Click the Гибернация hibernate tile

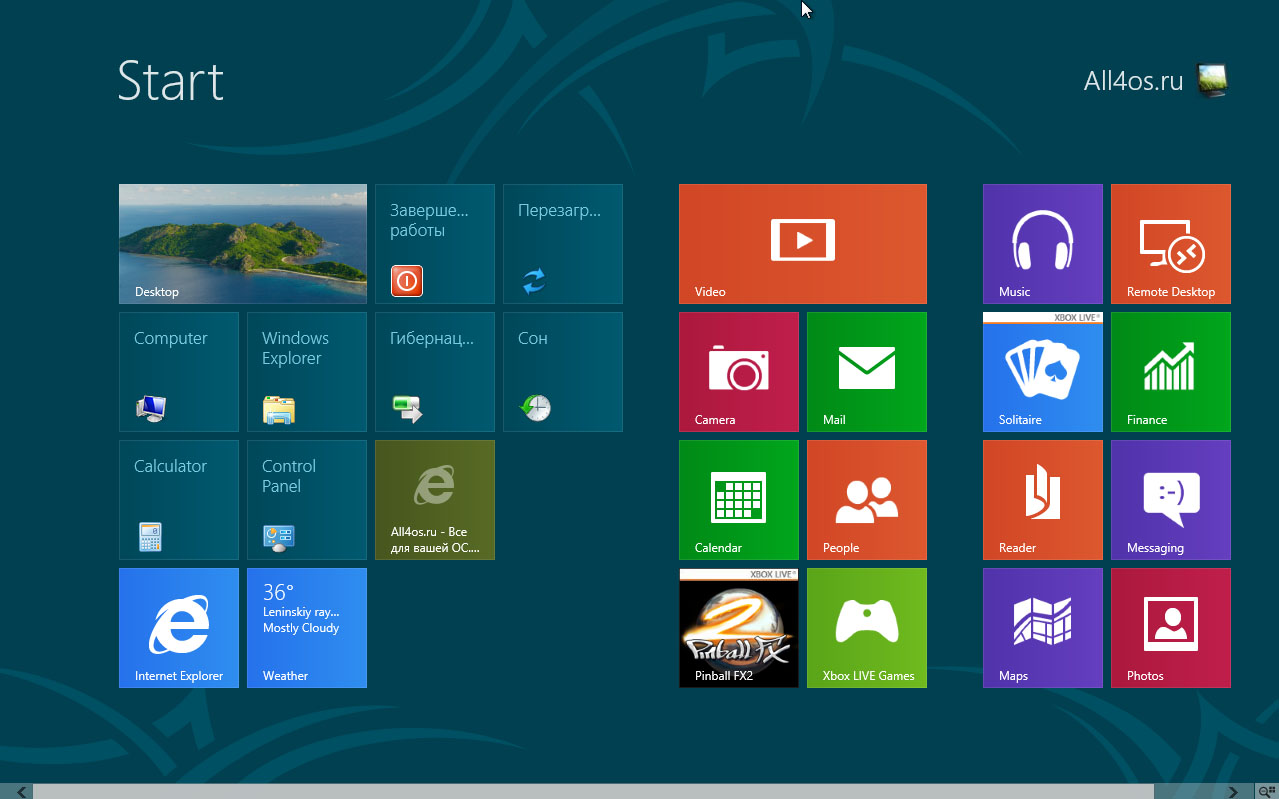pyautogui.click(x=435, y=372)
